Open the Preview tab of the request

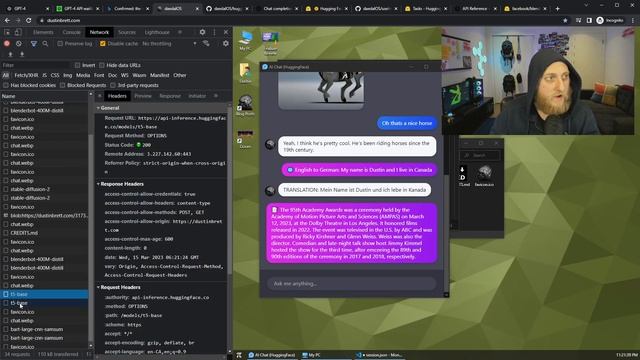[x=143, y=96]
